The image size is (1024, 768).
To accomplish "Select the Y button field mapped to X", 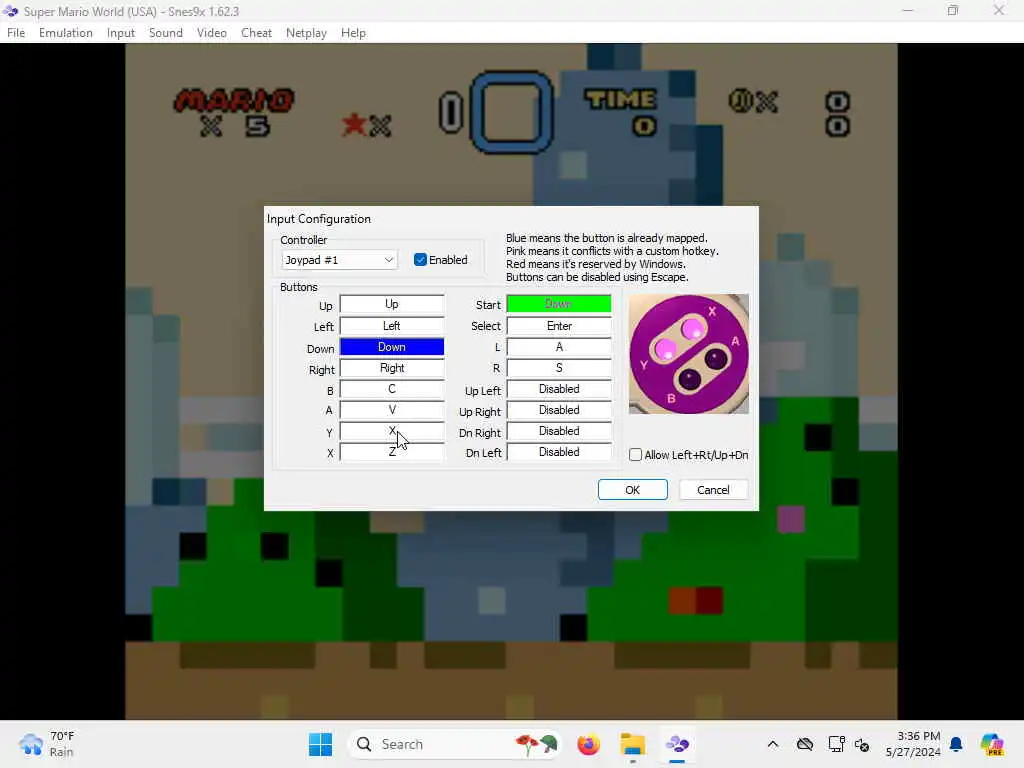I will pos(392,431).
